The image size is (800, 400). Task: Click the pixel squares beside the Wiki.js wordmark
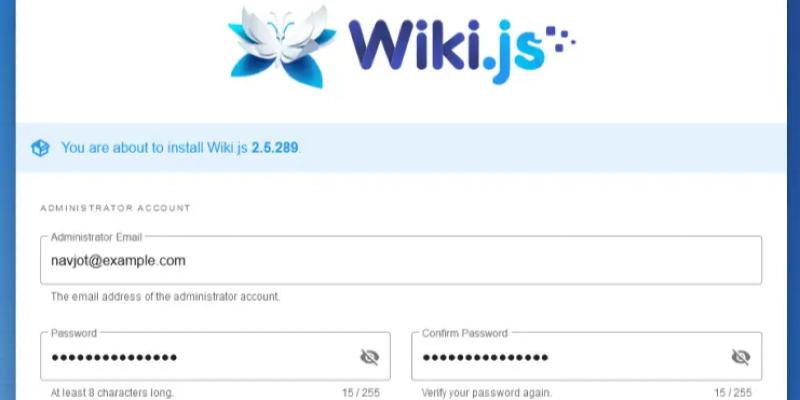(x=560, y=39)
